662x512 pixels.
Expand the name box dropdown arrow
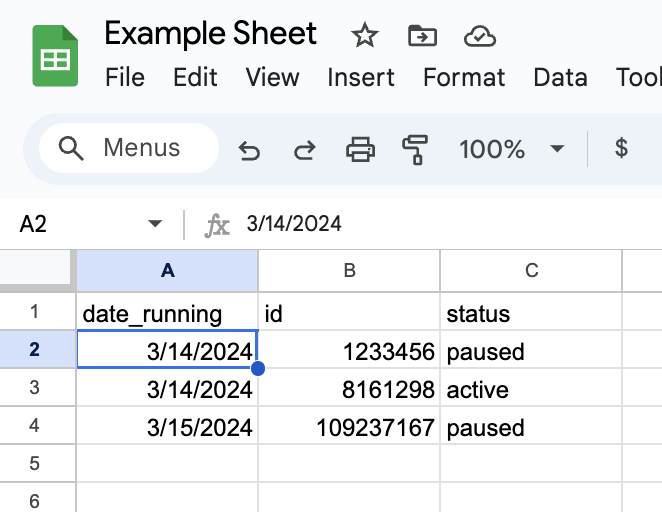155,224
